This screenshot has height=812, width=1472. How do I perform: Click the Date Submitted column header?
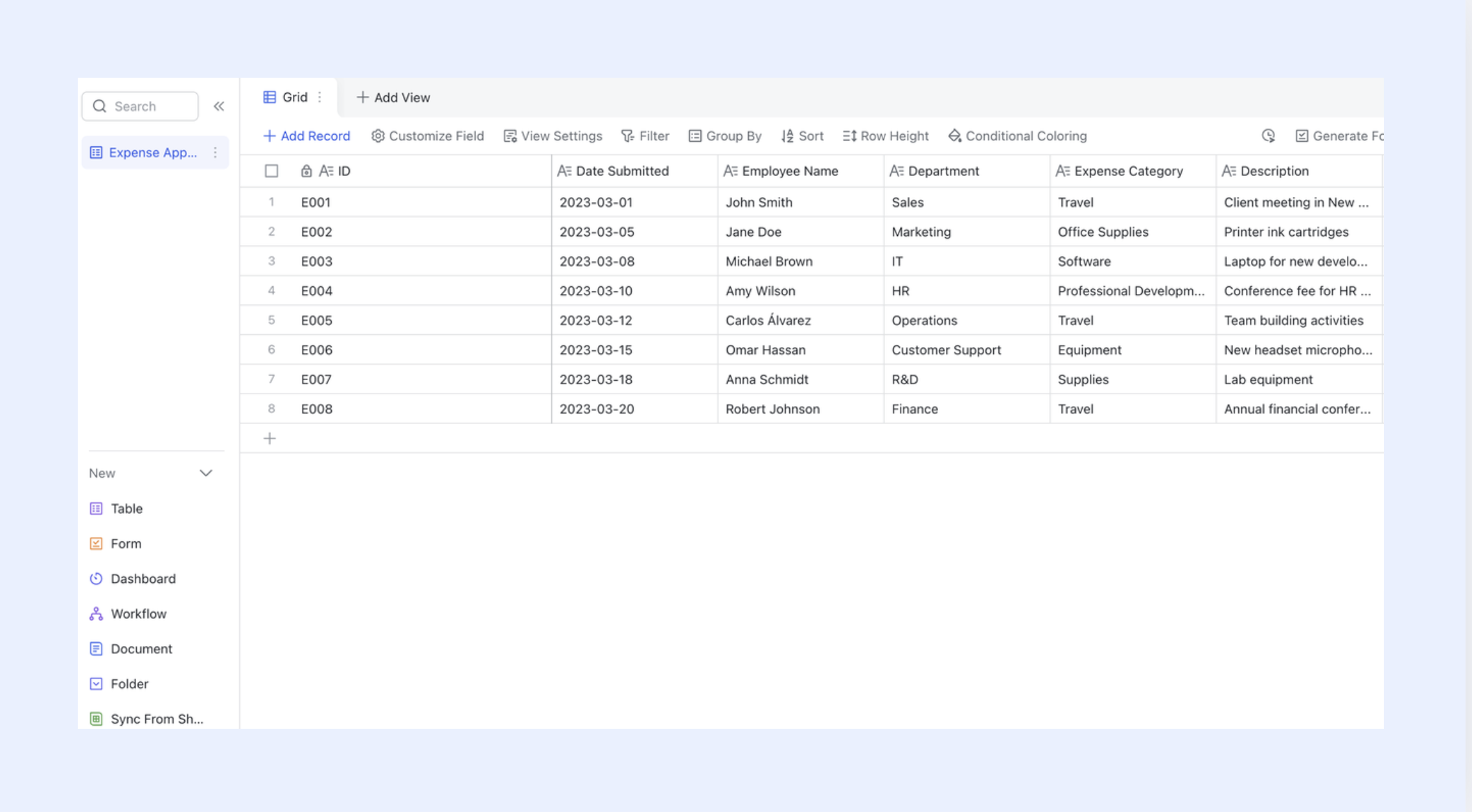click(x=635, y=171)
